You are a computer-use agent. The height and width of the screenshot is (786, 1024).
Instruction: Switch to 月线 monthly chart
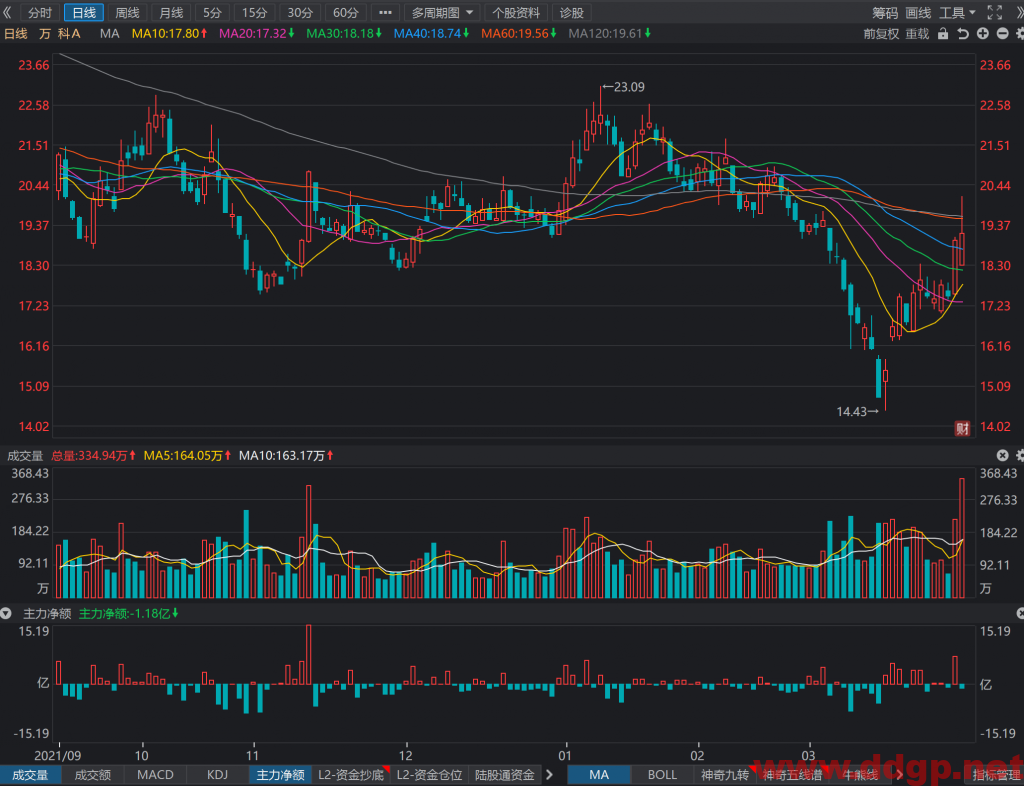(171, 12)
